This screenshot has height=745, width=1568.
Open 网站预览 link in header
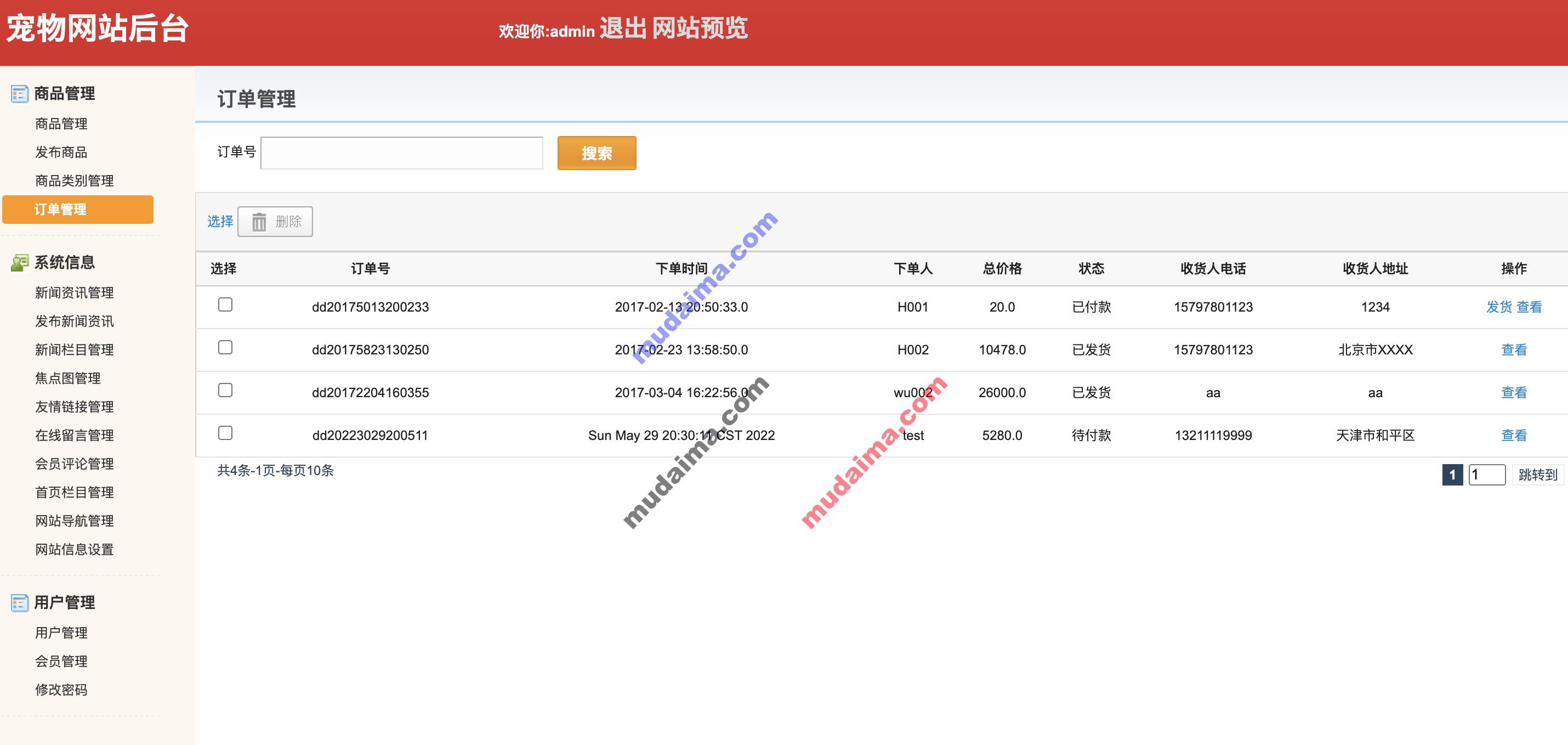(700, 28)
